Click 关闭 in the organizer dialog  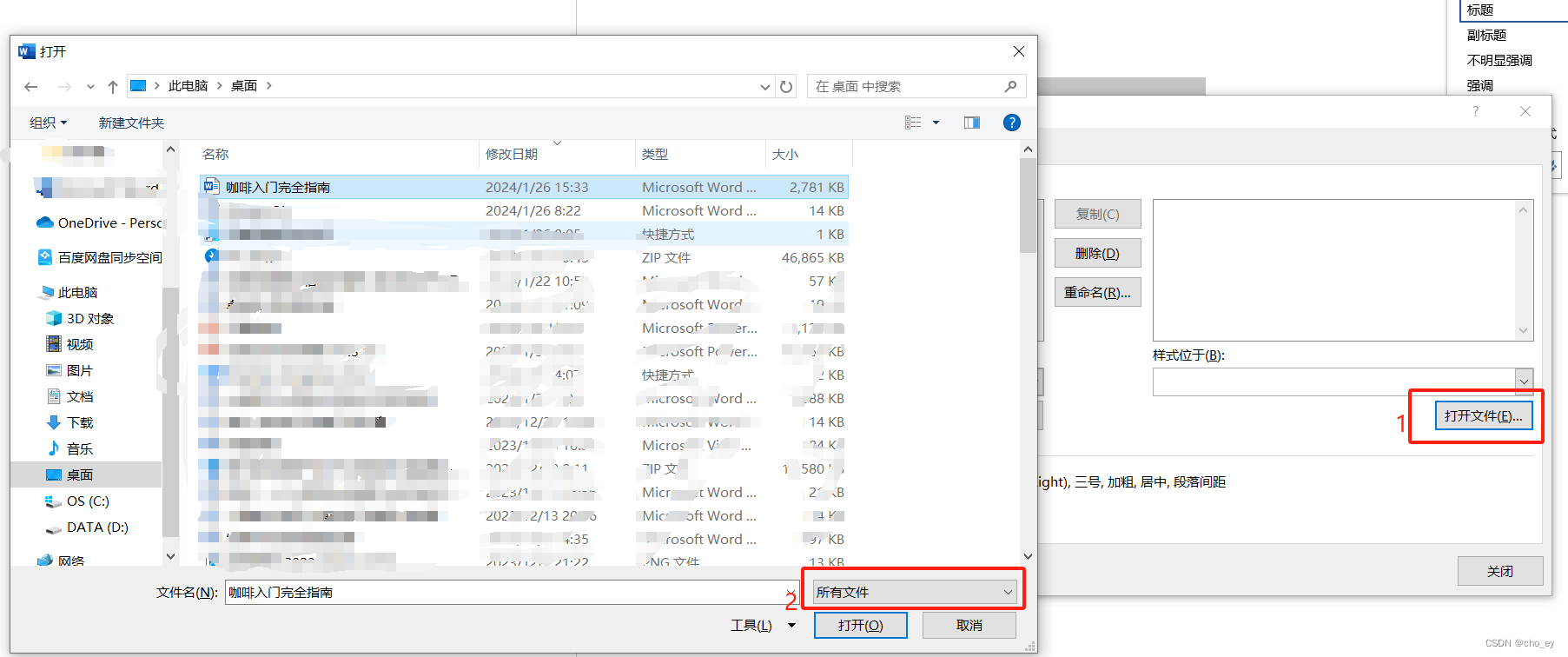(x=1500, y=571)
